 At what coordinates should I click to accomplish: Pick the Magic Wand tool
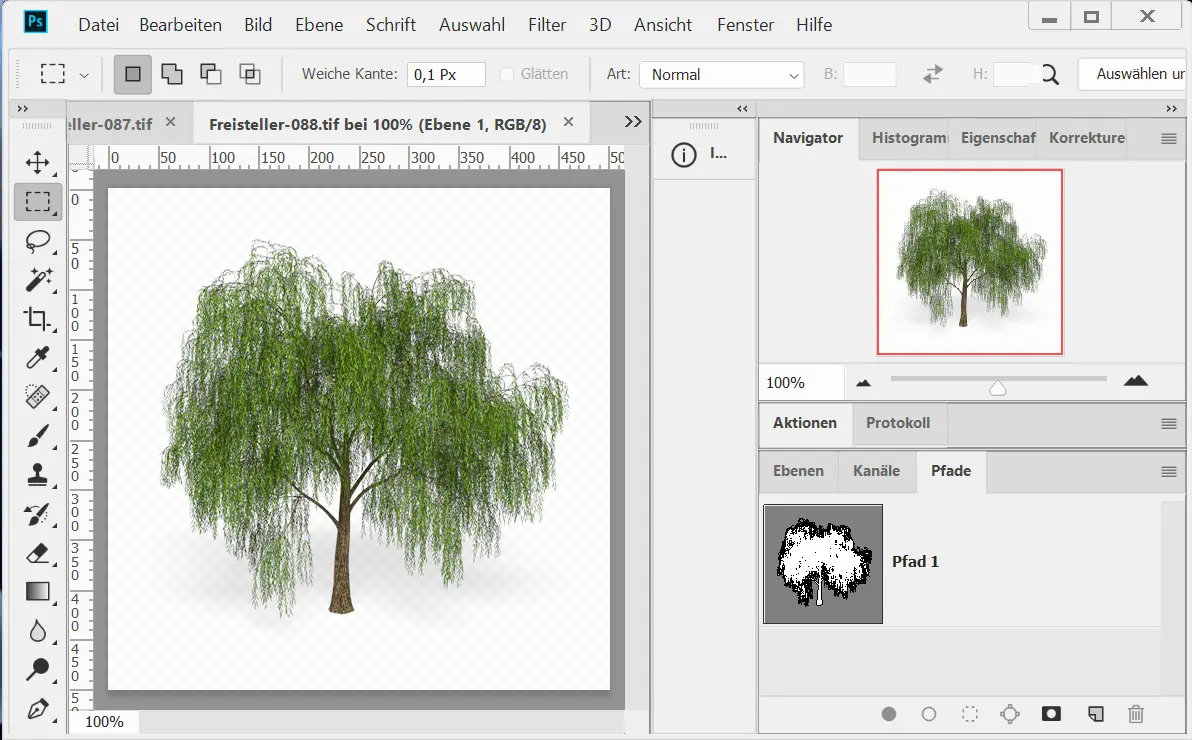tap(38, 280)
